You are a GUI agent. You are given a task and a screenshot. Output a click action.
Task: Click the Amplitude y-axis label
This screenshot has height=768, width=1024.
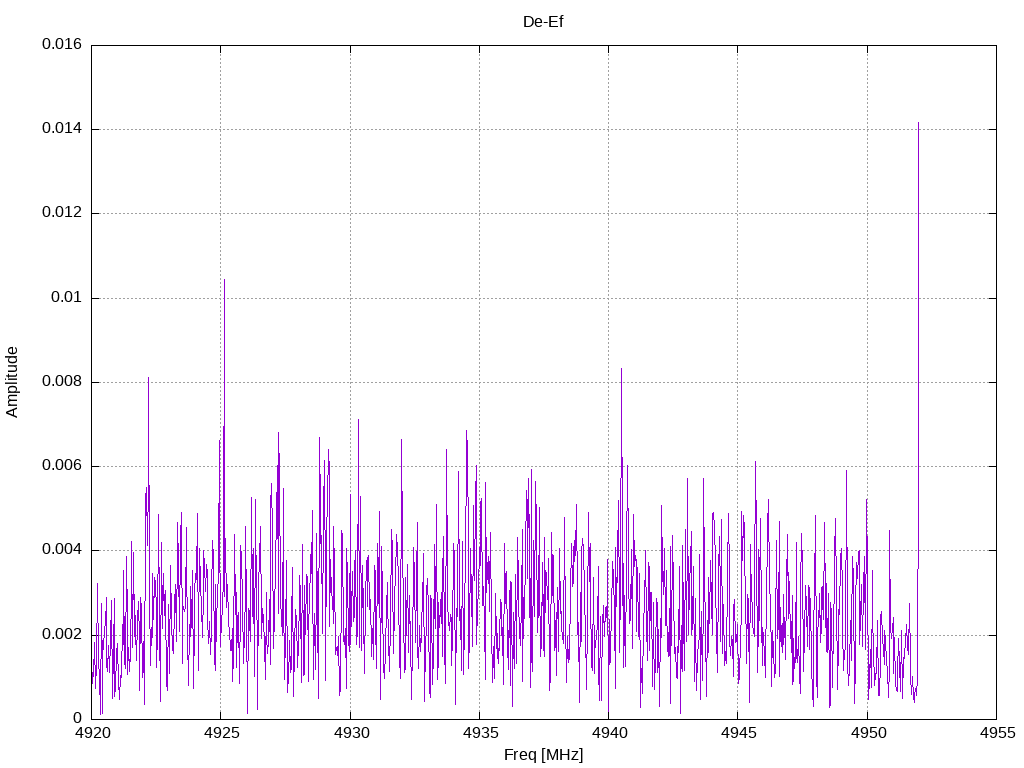(12, 382)
